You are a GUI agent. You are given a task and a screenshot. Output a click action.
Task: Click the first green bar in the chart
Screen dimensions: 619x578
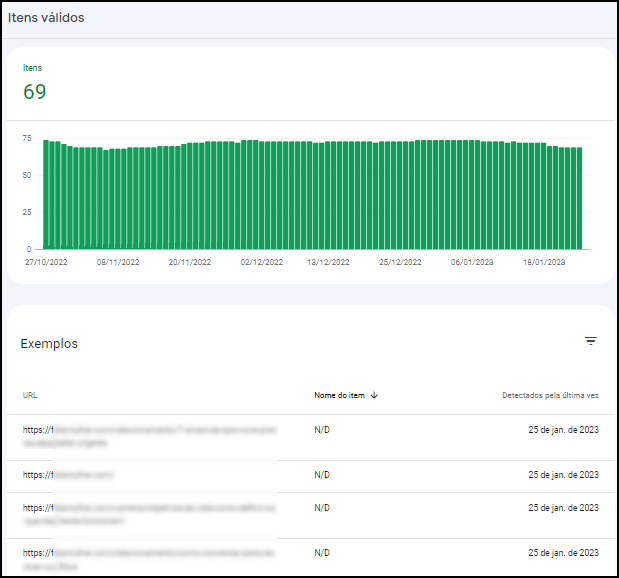pos(46,195)
